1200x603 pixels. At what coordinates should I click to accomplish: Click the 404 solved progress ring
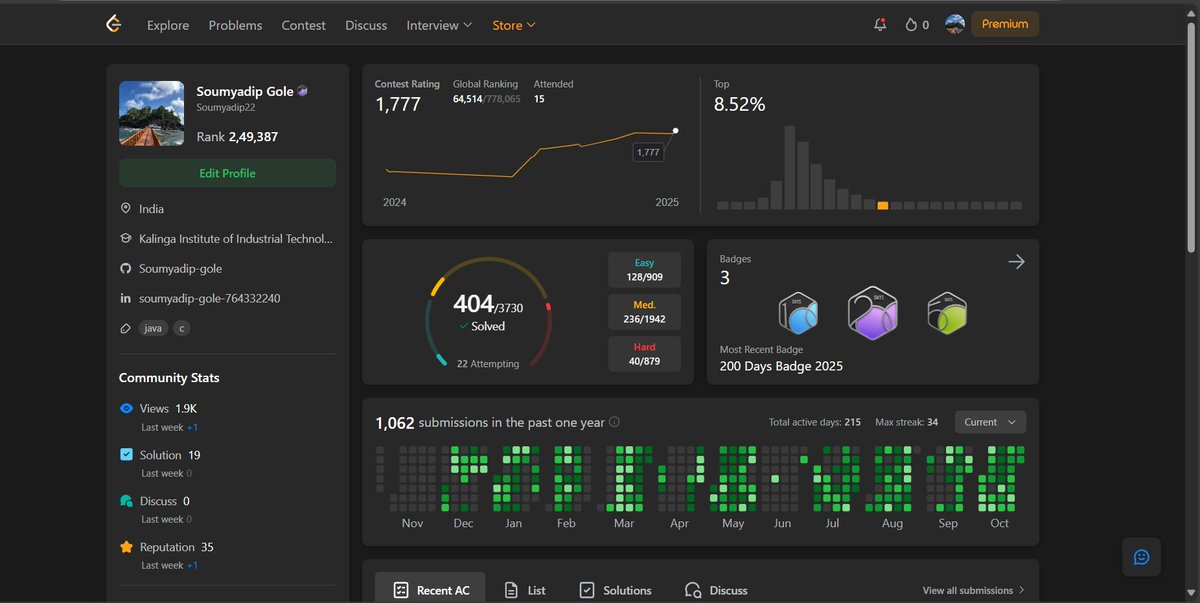pos(488,312)
